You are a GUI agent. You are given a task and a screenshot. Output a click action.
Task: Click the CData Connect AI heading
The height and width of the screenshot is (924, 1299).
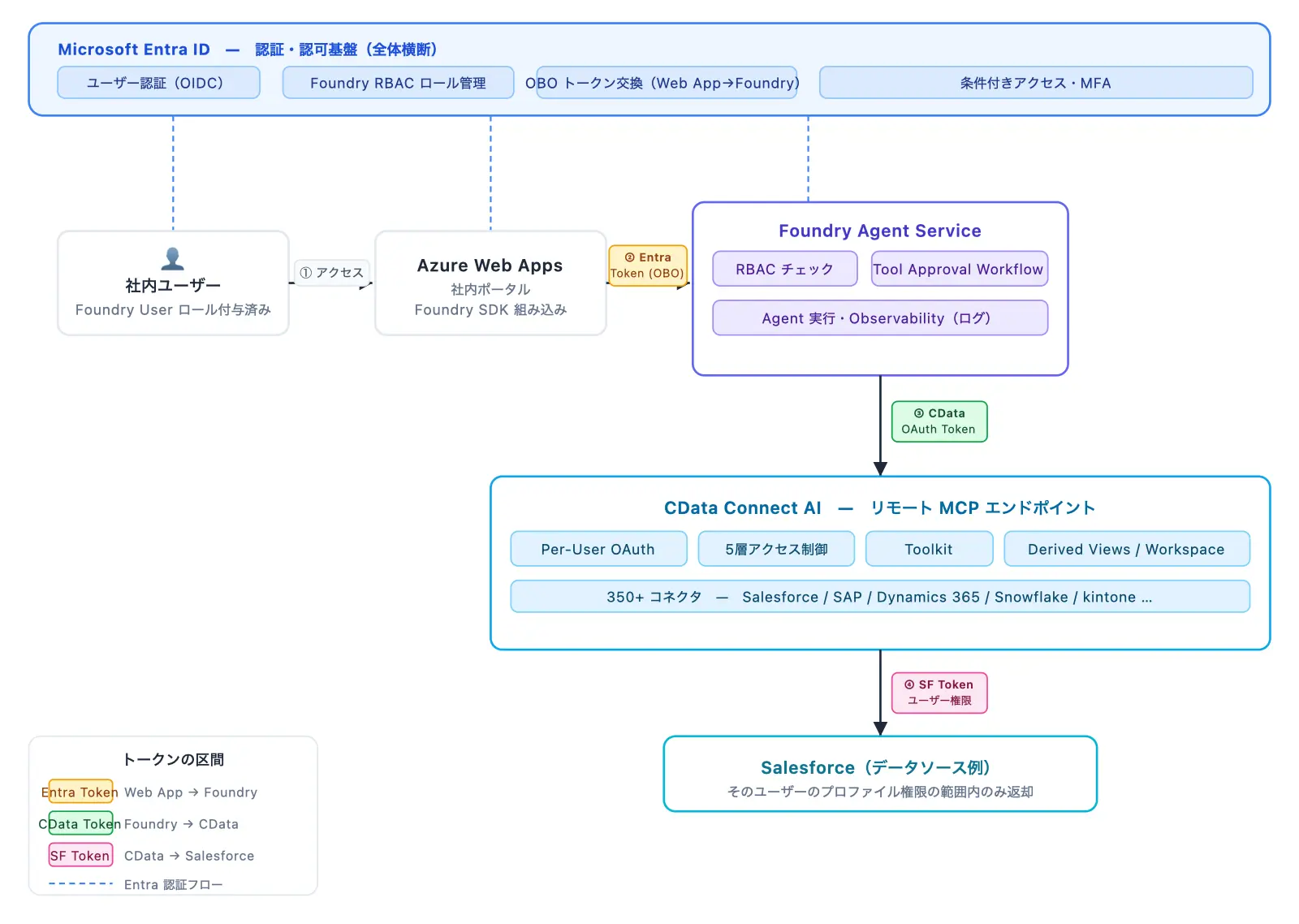pos(743,508)
